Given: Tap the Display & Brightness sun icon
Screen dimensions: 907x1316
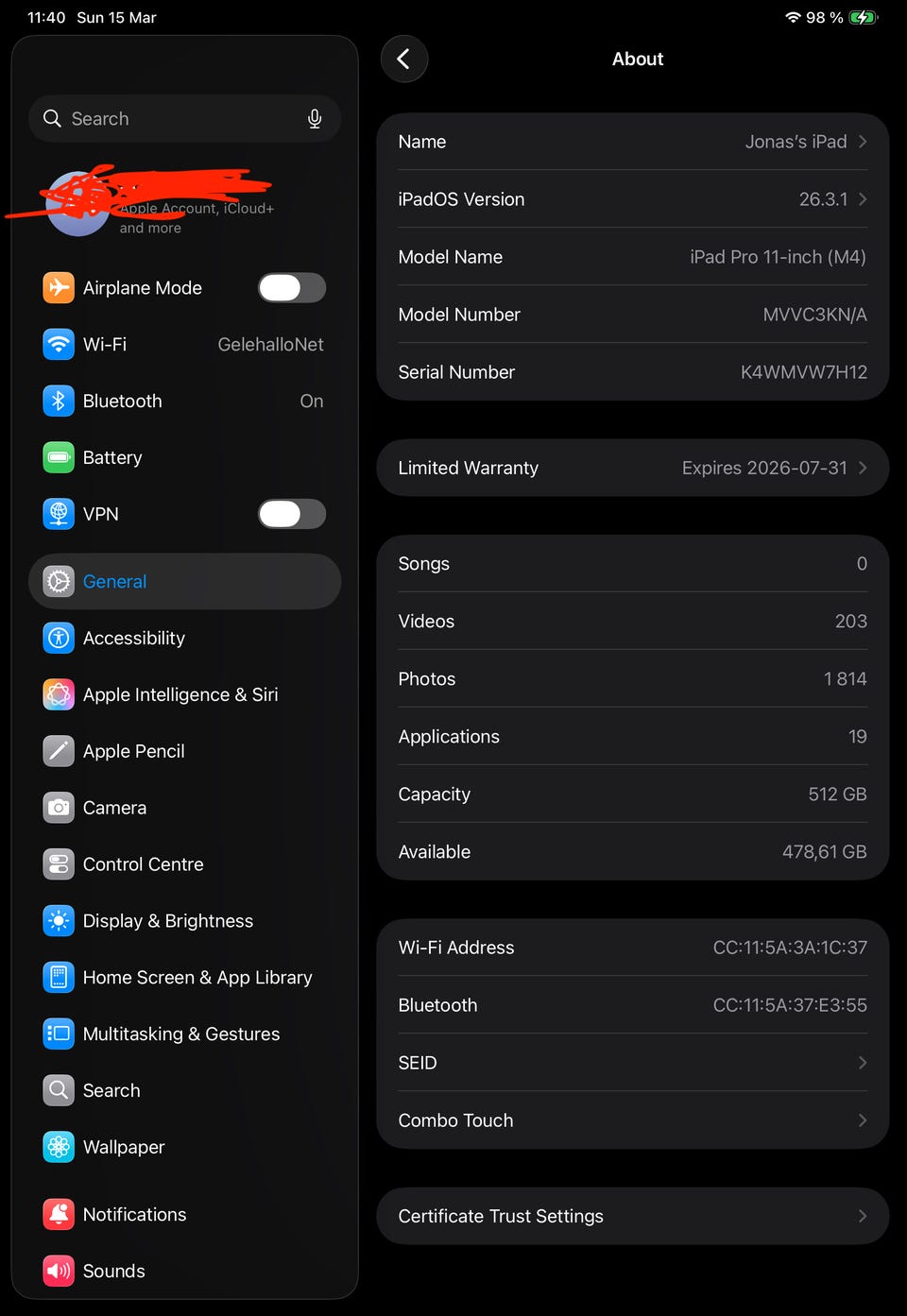Looking at the screenshot, I should pos(59,921).
